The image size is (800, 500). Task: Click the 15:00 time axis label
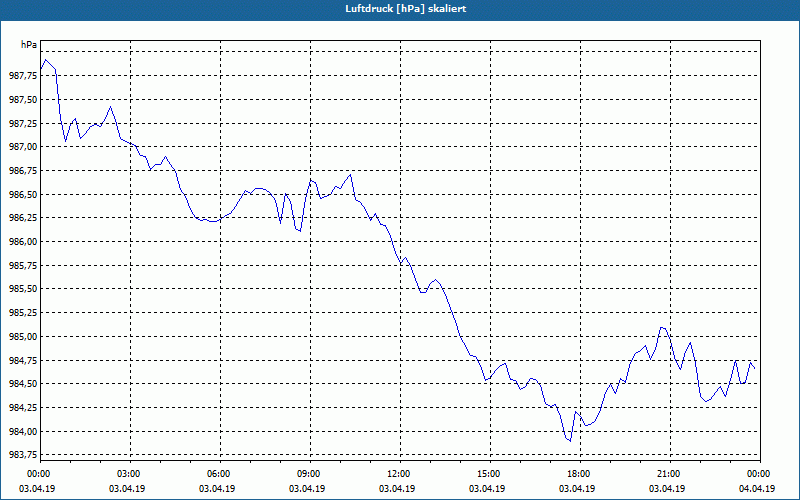click(490, 474)
